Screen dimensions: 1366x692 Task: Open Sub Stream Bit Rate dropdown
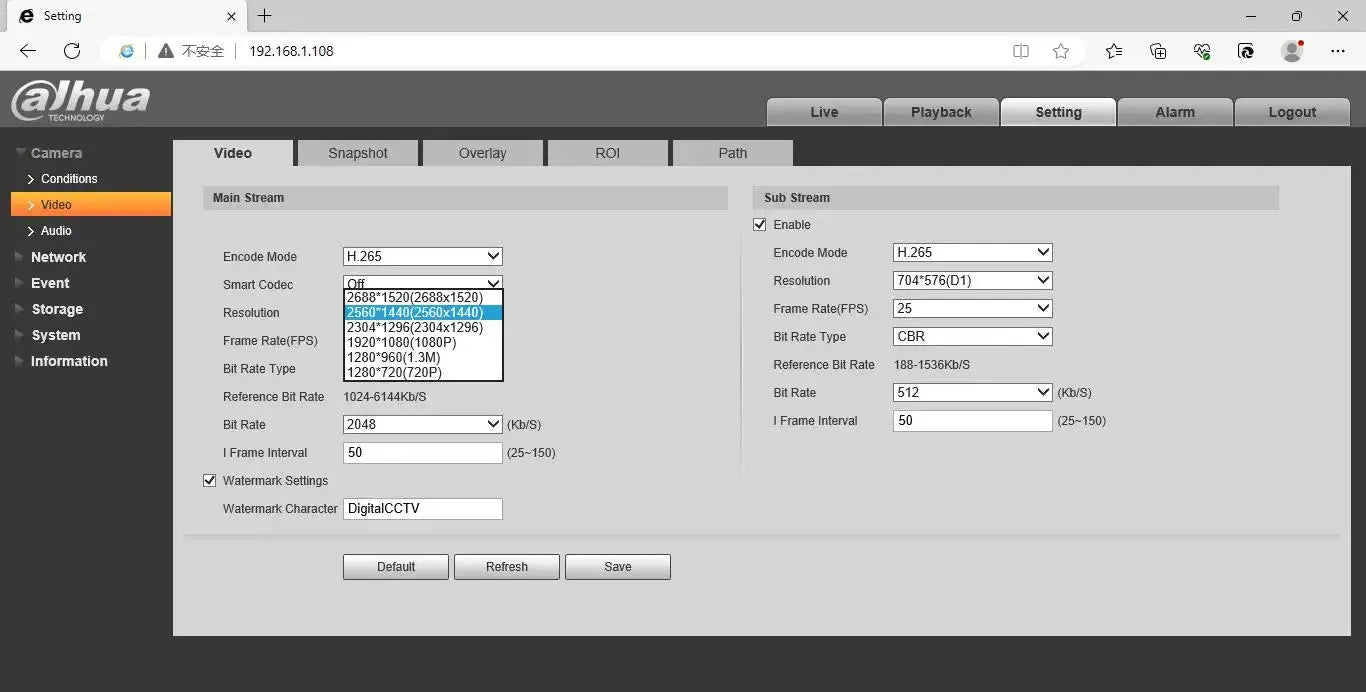973,393
